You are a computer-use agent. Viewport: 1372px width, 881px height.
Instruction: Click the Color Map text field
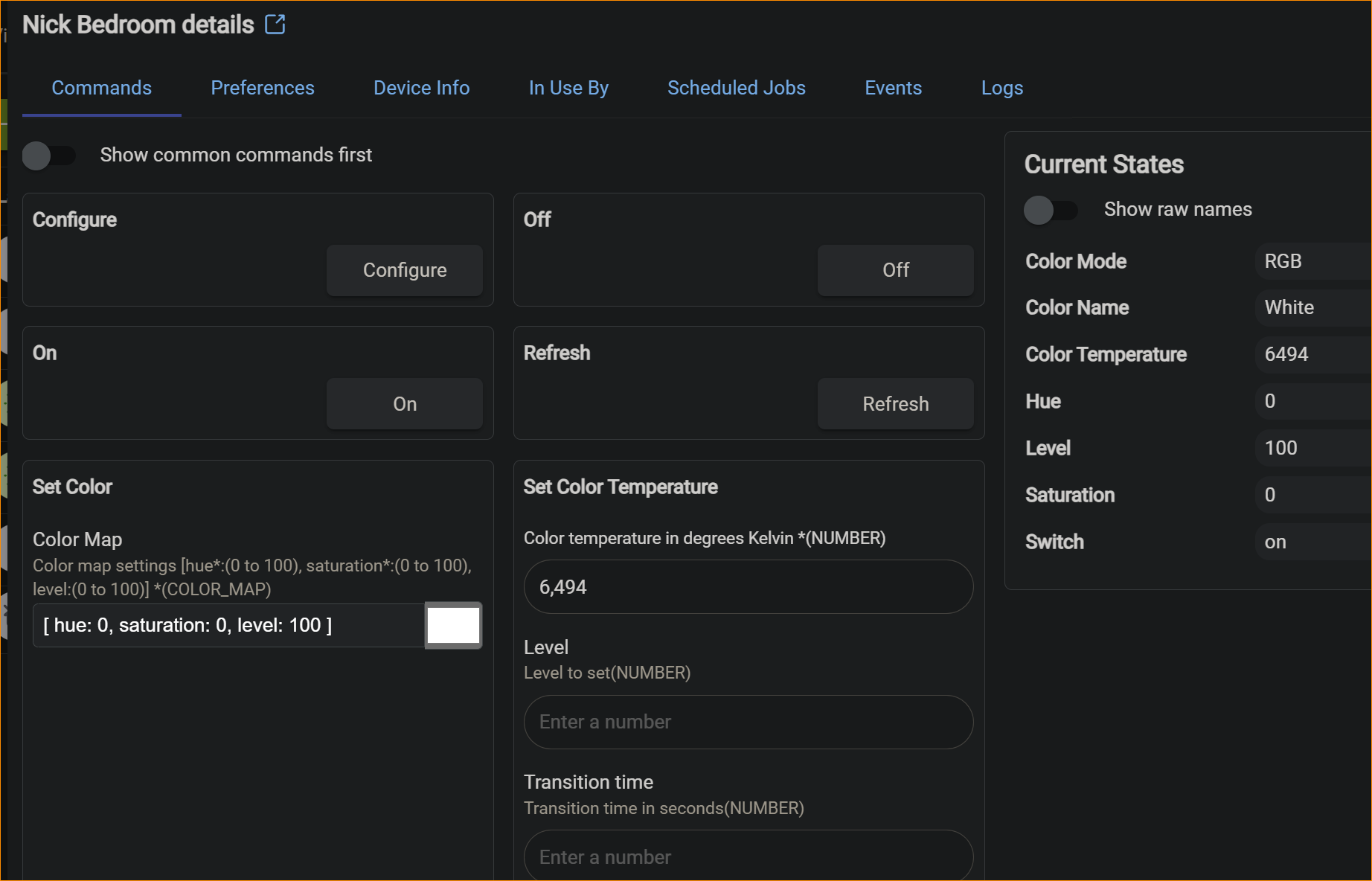228,625
